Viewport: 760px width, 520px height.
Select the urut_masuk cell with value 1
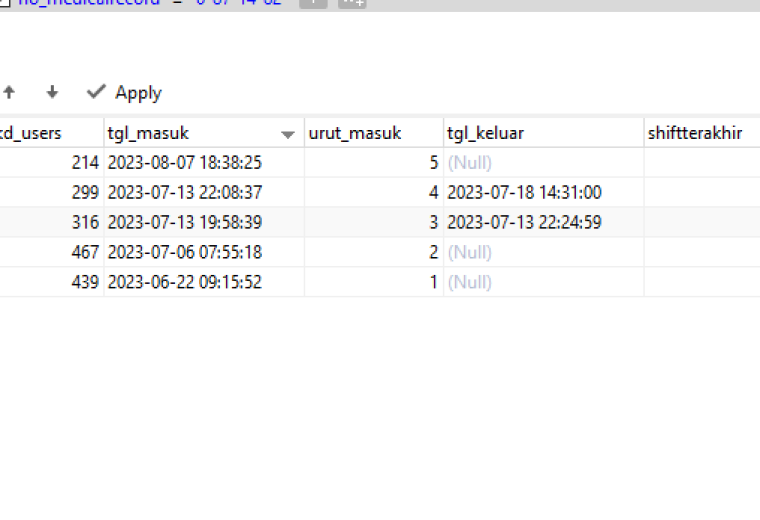(374, 282)
